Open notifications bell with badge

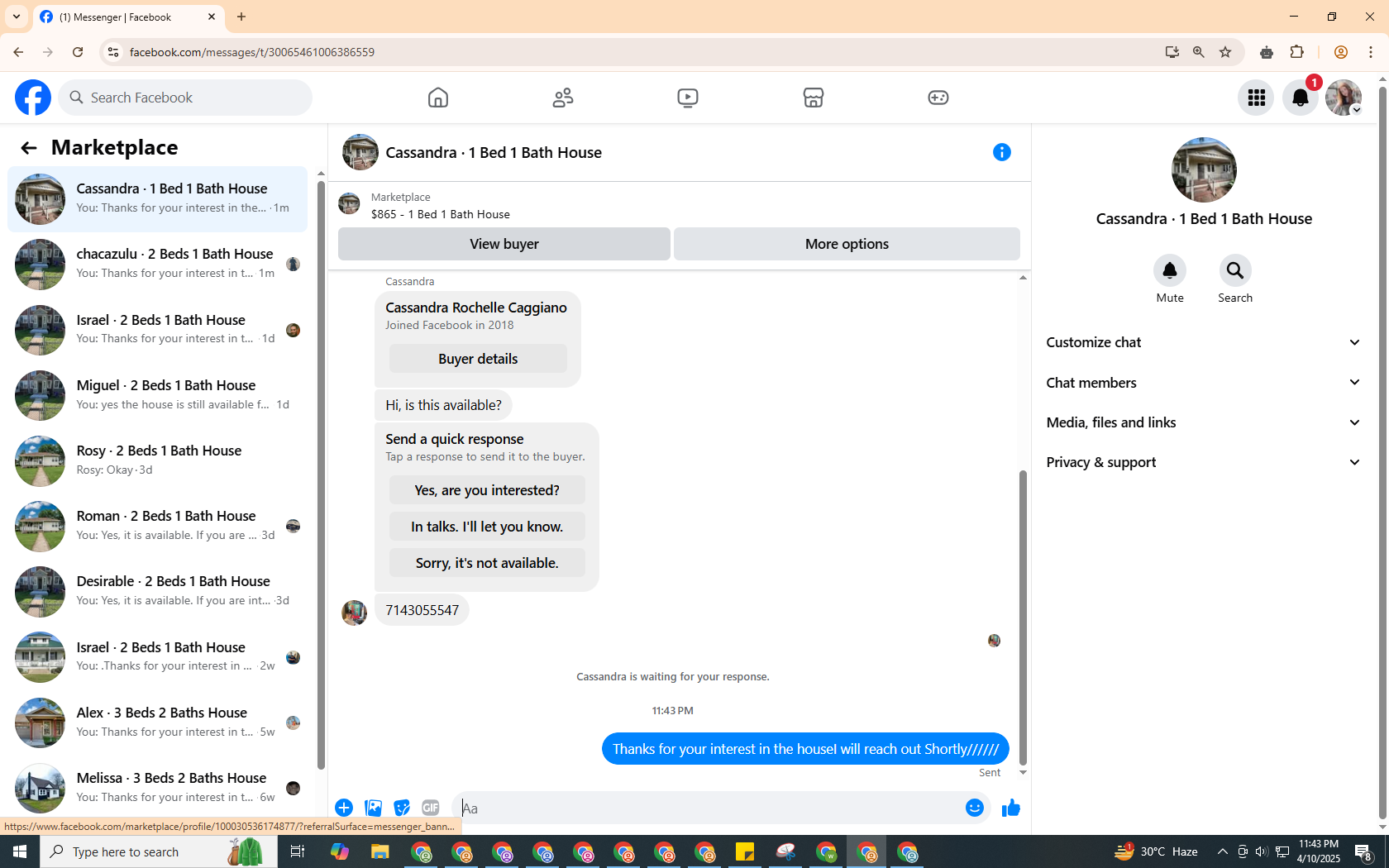point(1301,98)
